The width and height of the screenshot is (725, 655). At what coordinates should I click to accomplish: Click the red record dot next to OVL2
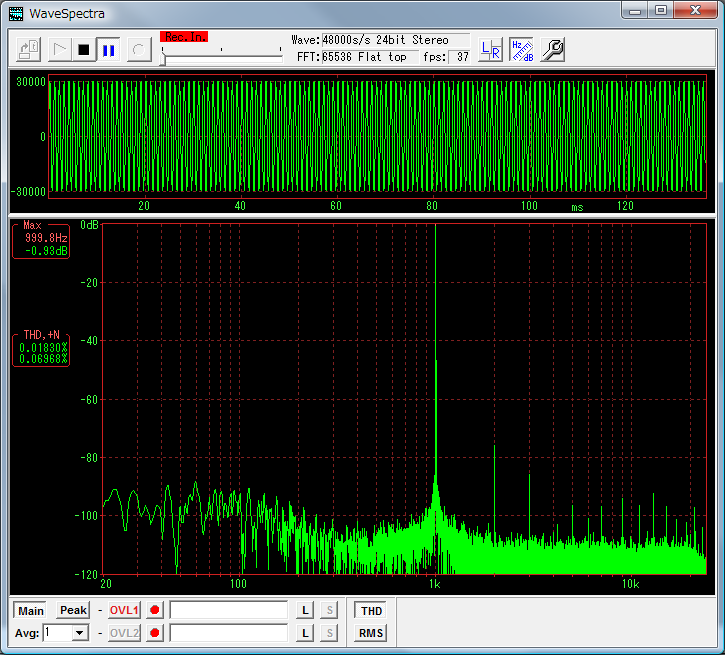click(x=155, y=633)
